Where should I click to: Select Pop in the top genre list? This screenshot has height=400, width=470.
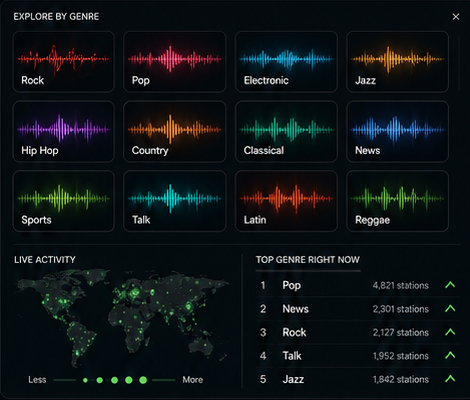292,286
